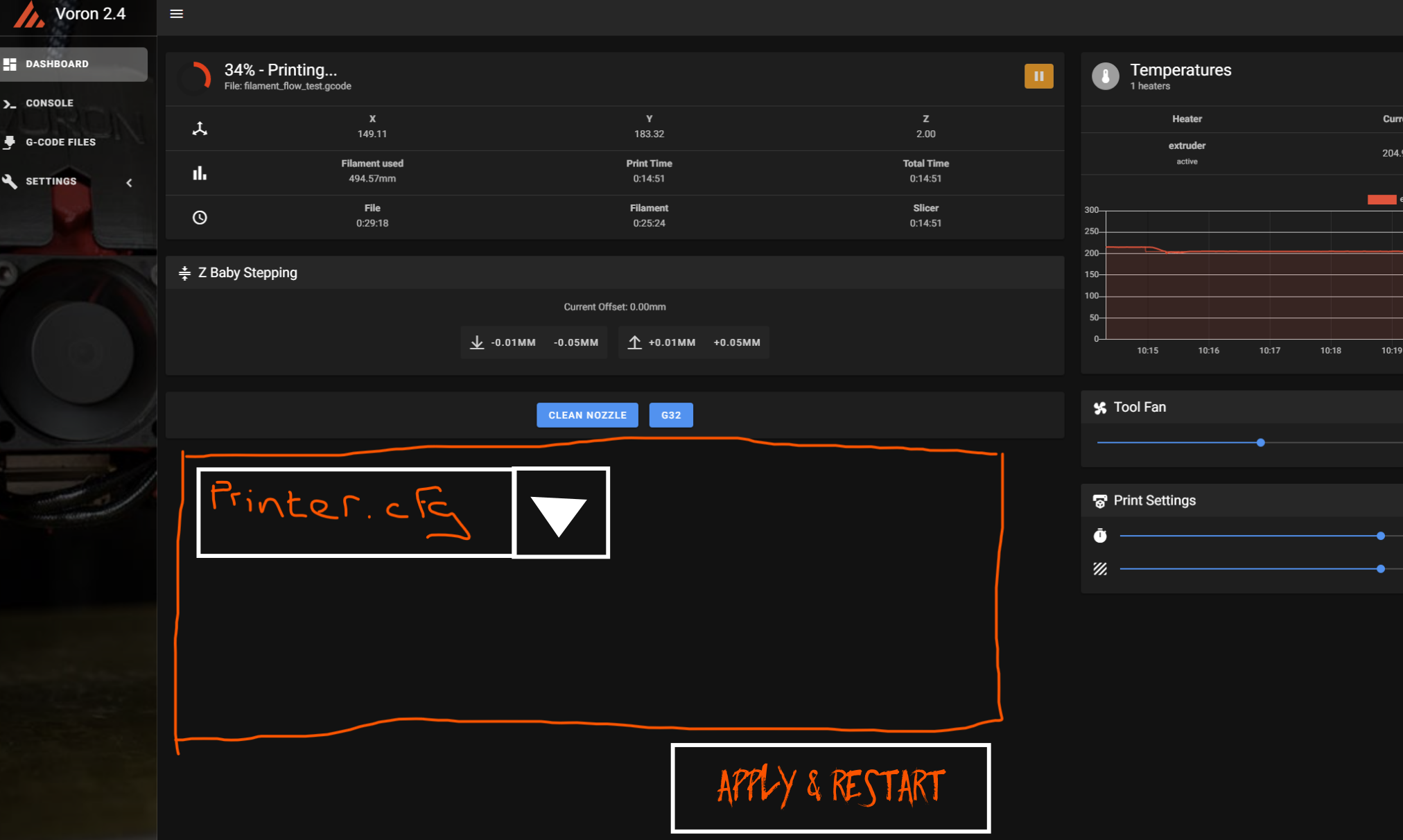Click the Print Settings printer icon
Image resolution: width=1403 pixels, height=840 pixels.
click(x=1100, y=500)
